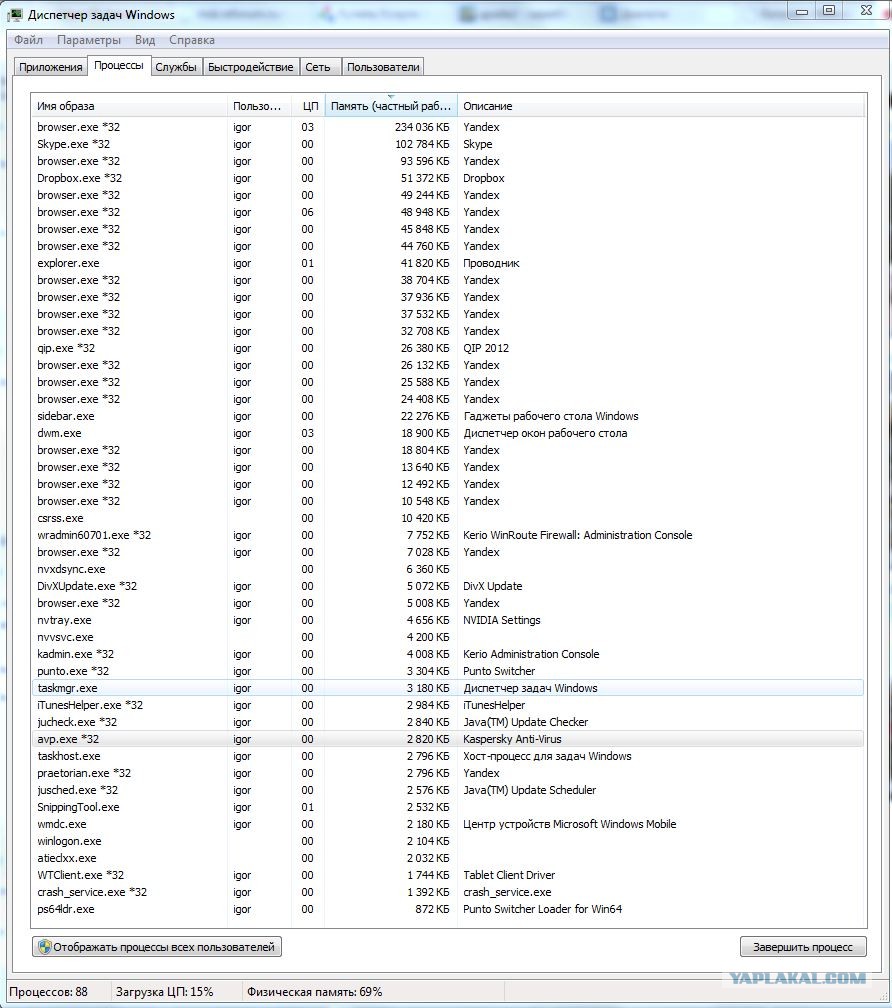Select nvxdsync.exe process row

(447, 569)
